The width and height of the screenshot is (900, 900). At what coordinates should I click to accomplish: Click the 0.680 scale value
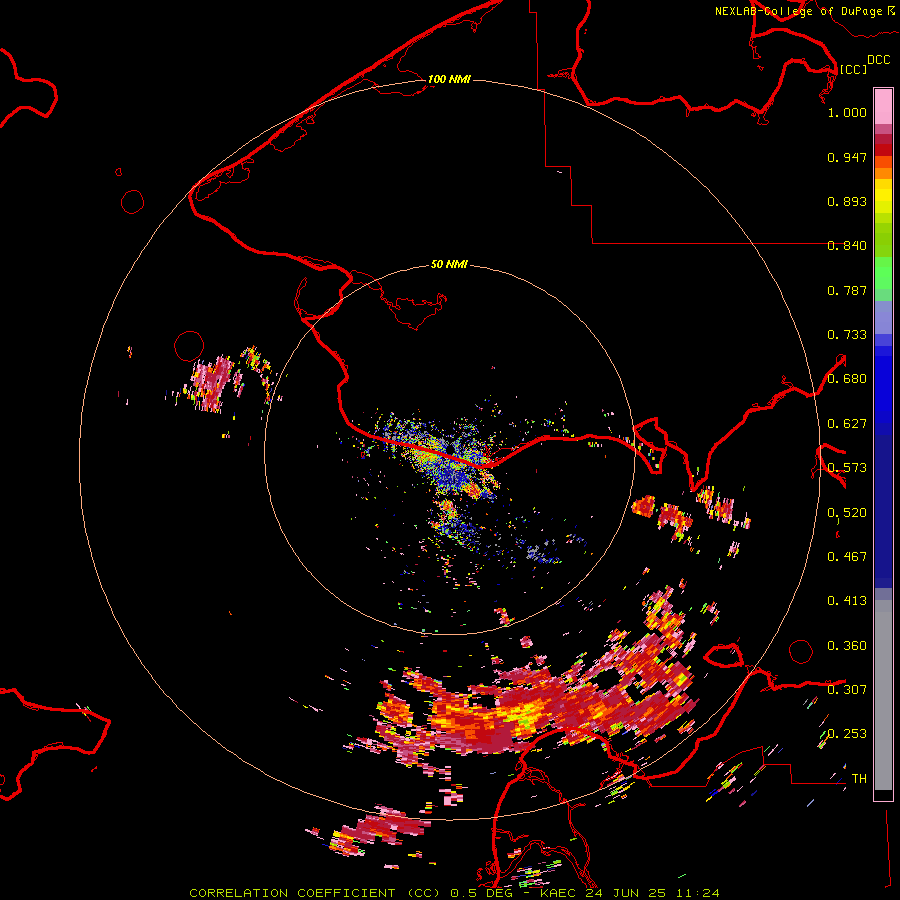[x=847, y=379]
